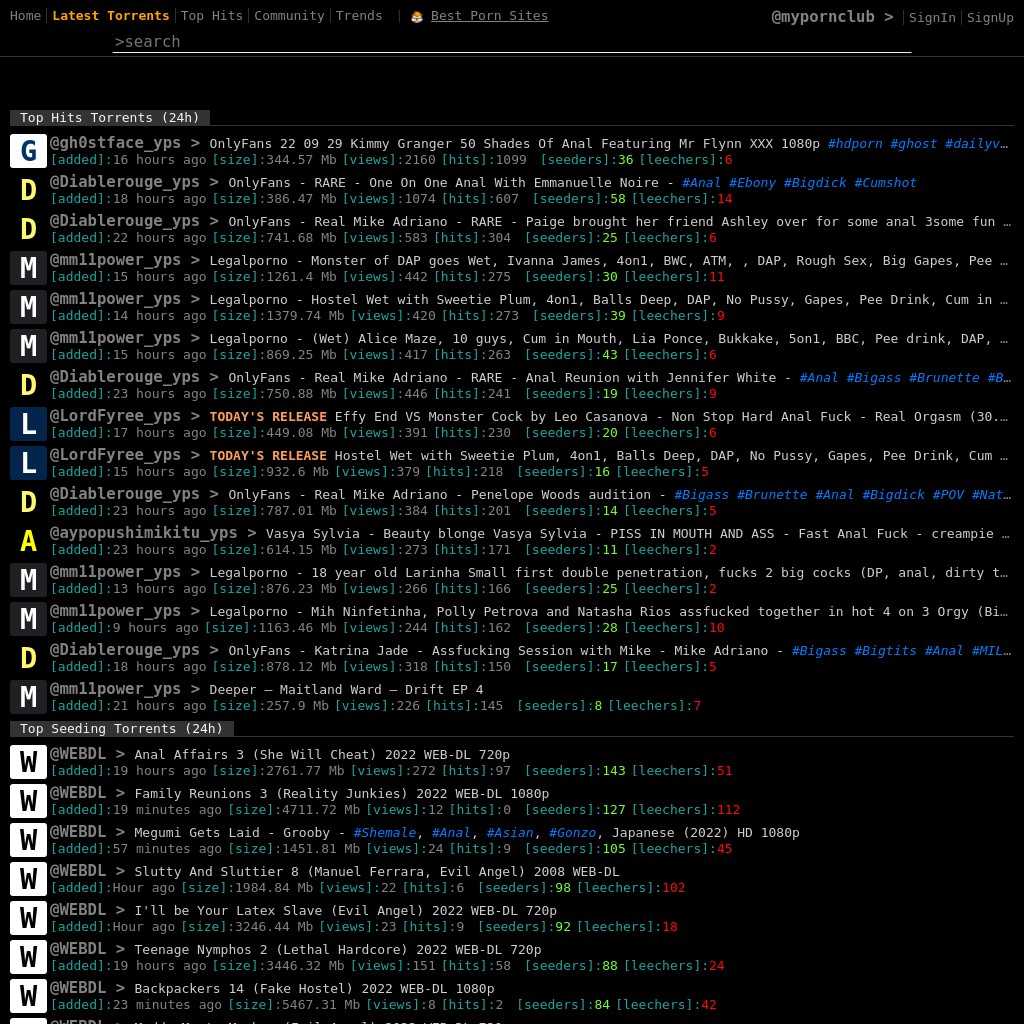Click the G avatar for gh0stface_yps
Image resolution: width=1024 pixels, height=1024 pixels.
point(28,151)
